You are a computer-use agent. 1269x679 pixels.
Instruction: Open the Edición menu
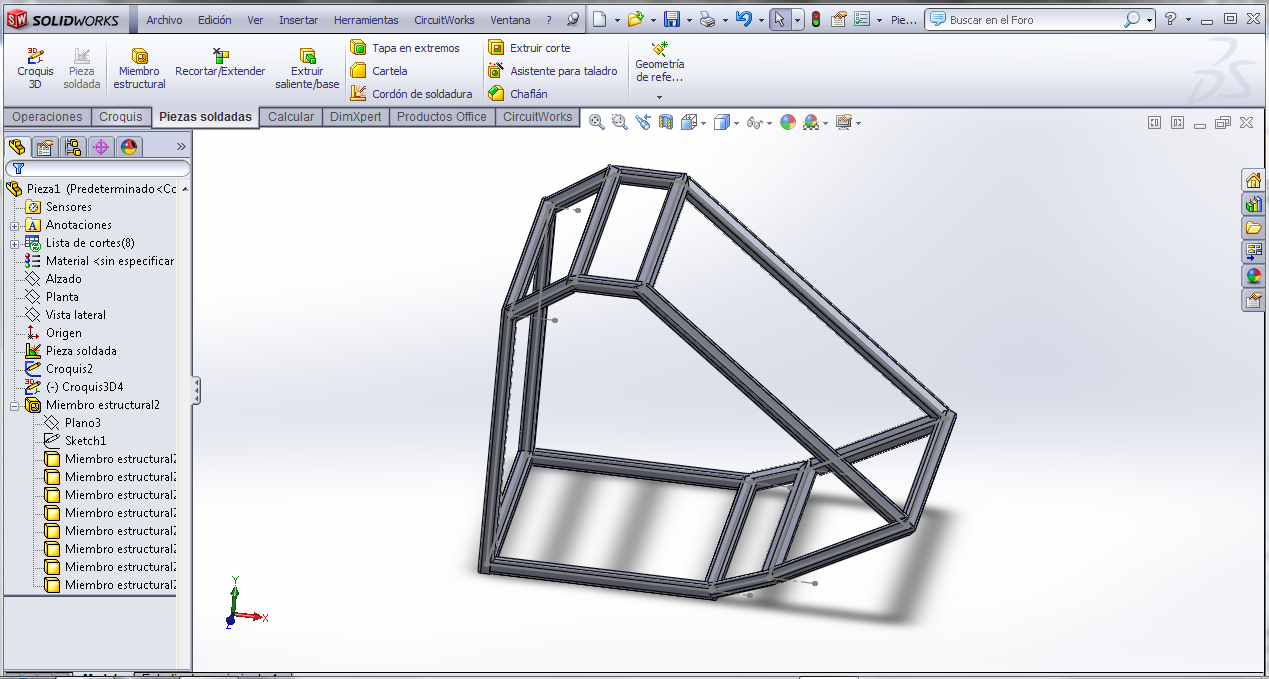pyautogui.click(x=214, y=20)
